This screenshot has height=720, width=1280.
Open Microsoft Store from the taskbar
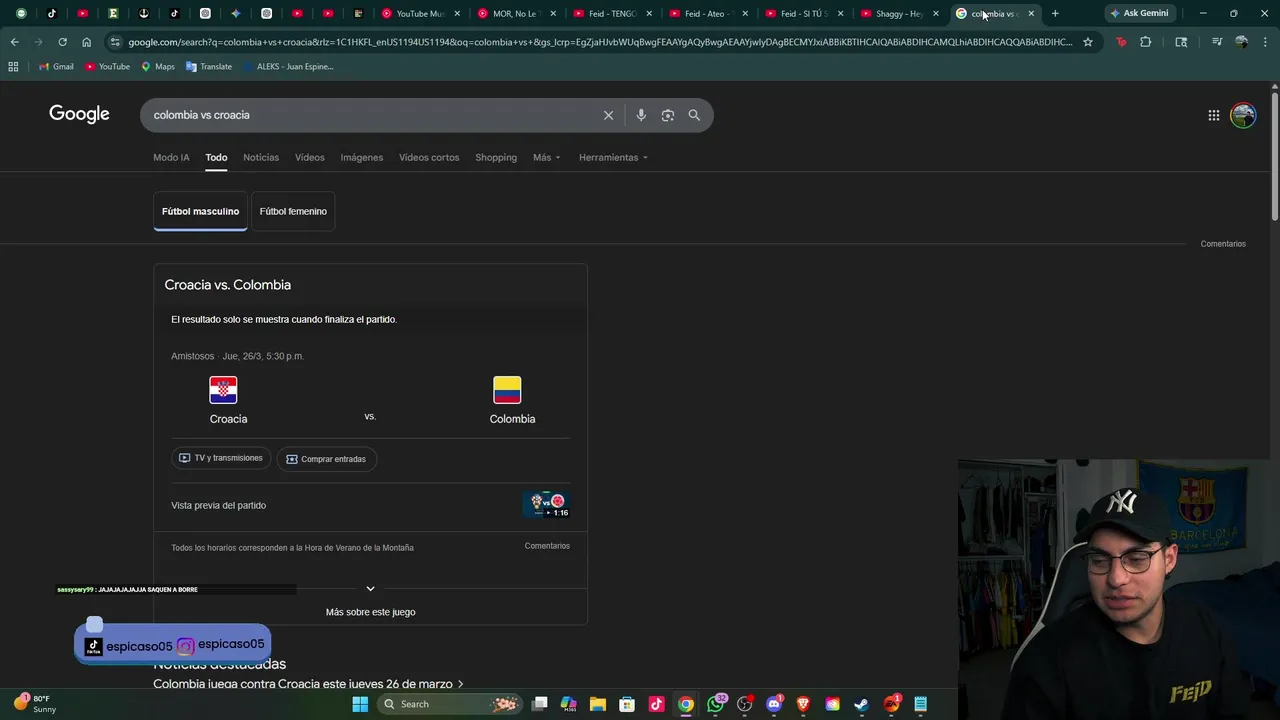627,704
